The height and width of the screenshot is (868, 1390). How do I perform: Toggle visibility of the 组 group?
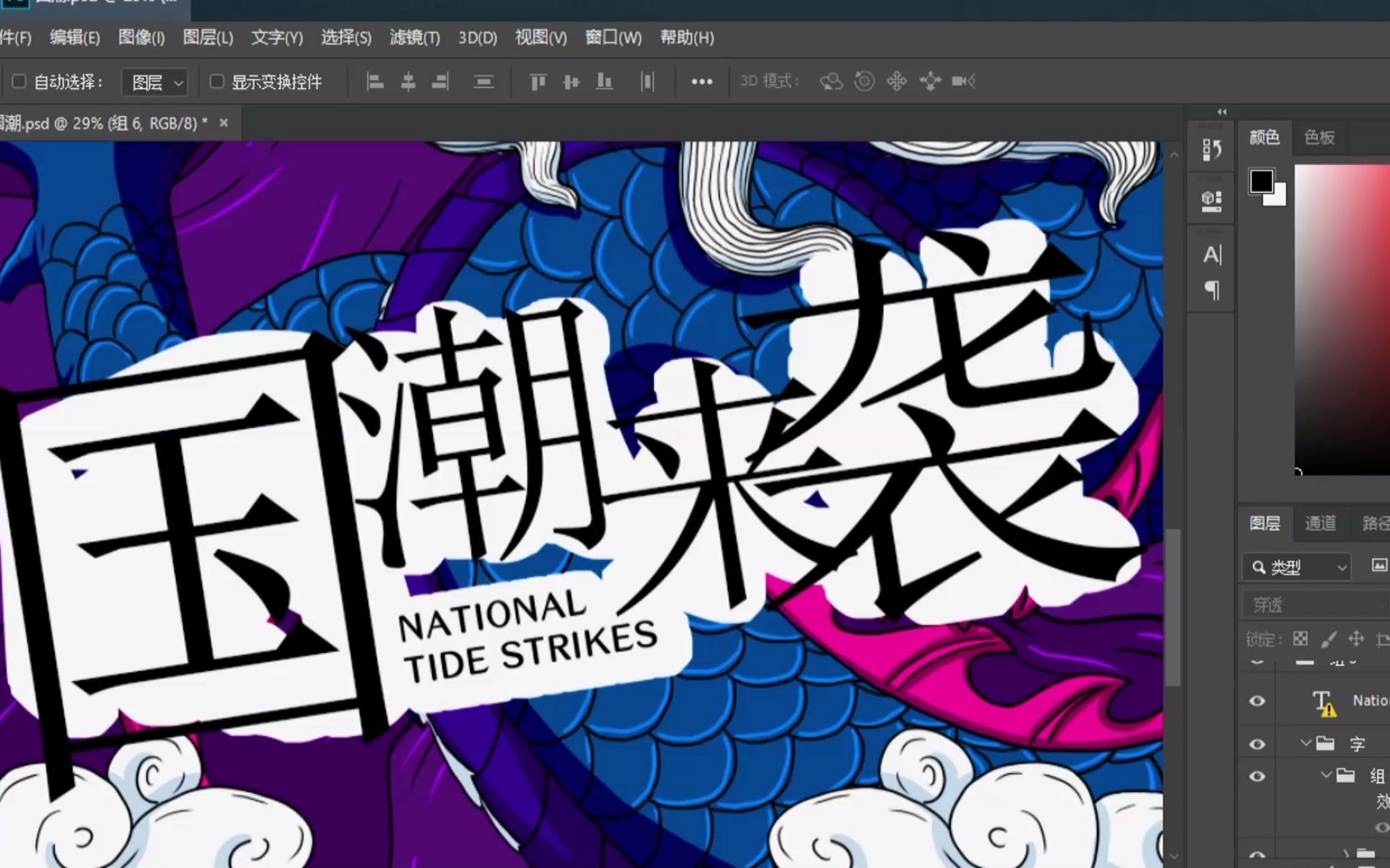coord(1257,776)
